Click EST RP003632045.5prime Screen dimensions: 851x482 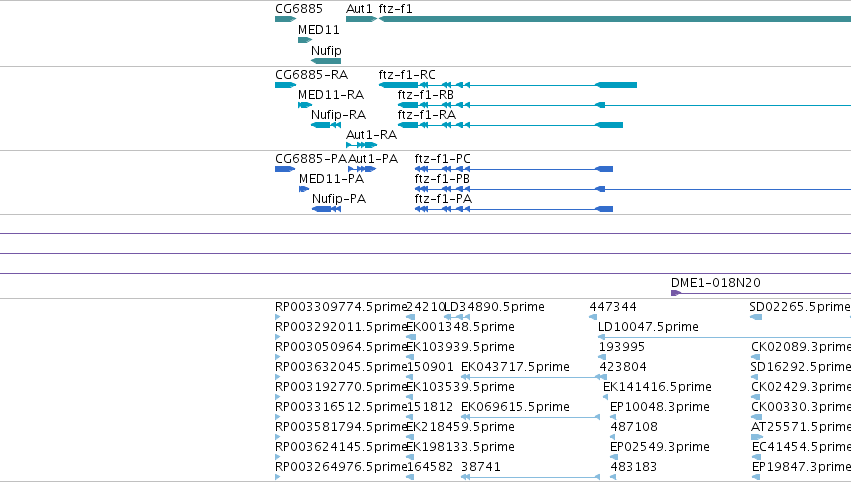341,367
